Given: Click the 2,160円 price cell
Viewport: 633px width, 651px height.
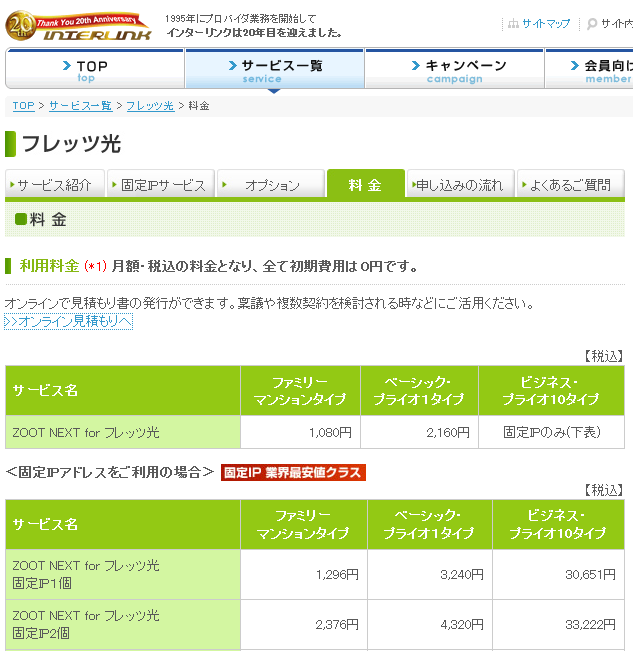Looking at the screenshot, I should coord(419,432).
